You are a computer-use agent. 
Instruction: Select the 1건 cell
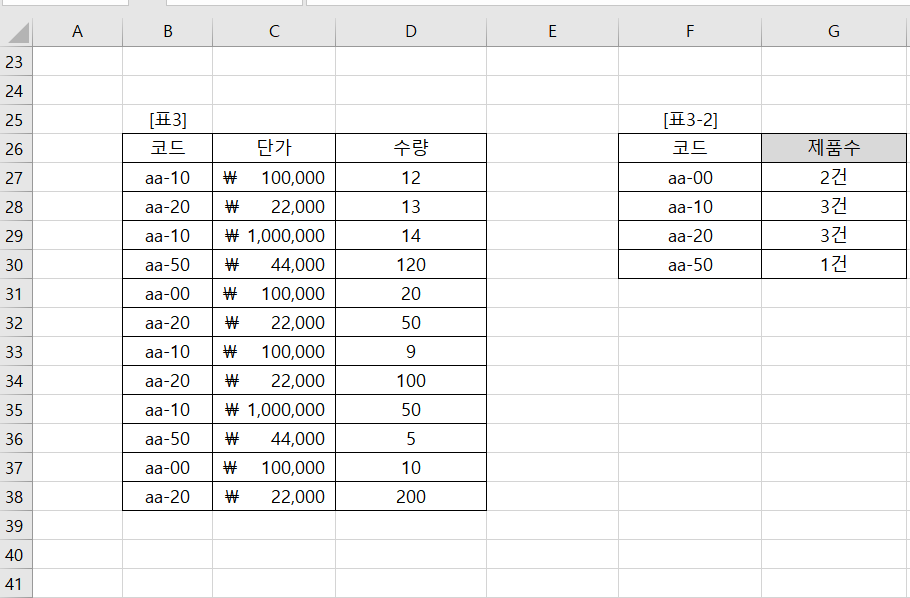click(x=834, y=265)
